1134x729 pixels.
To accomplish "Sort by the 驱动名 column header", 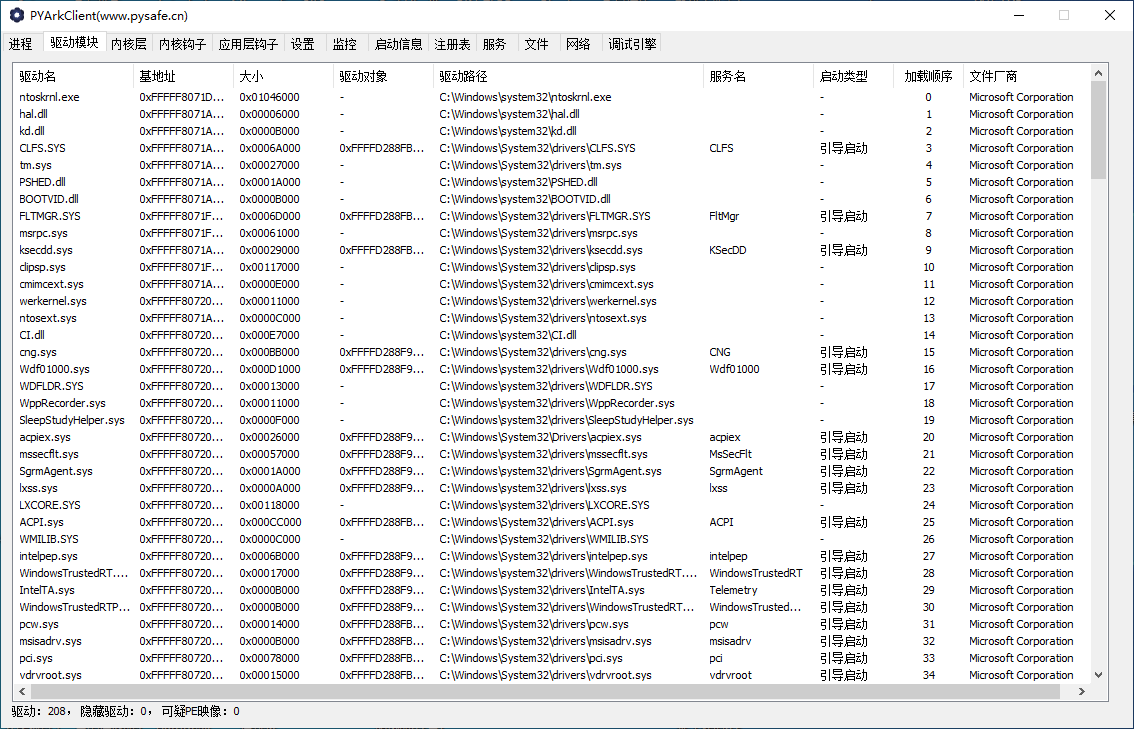I will point(38,76).
